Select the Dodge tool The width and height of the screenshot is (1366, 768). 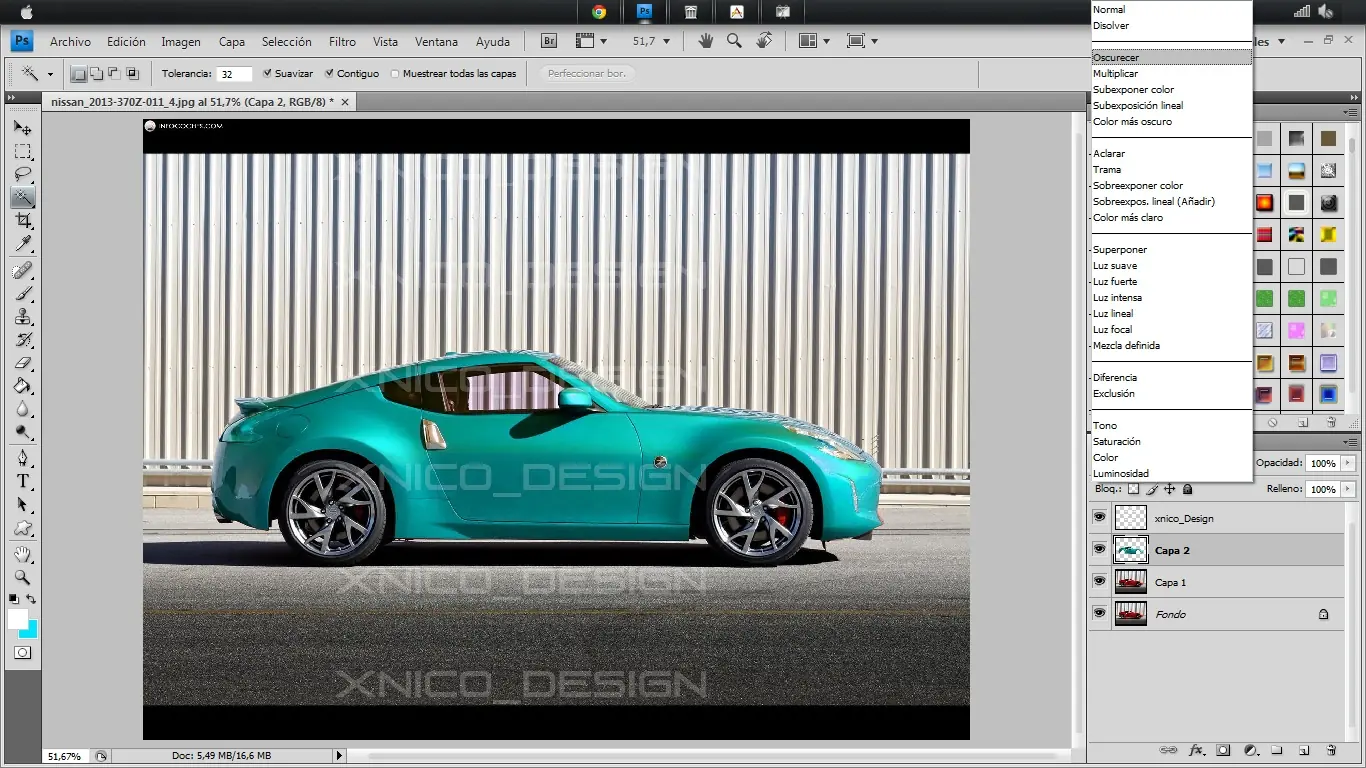pyautogui.click(x=22, y=432)
